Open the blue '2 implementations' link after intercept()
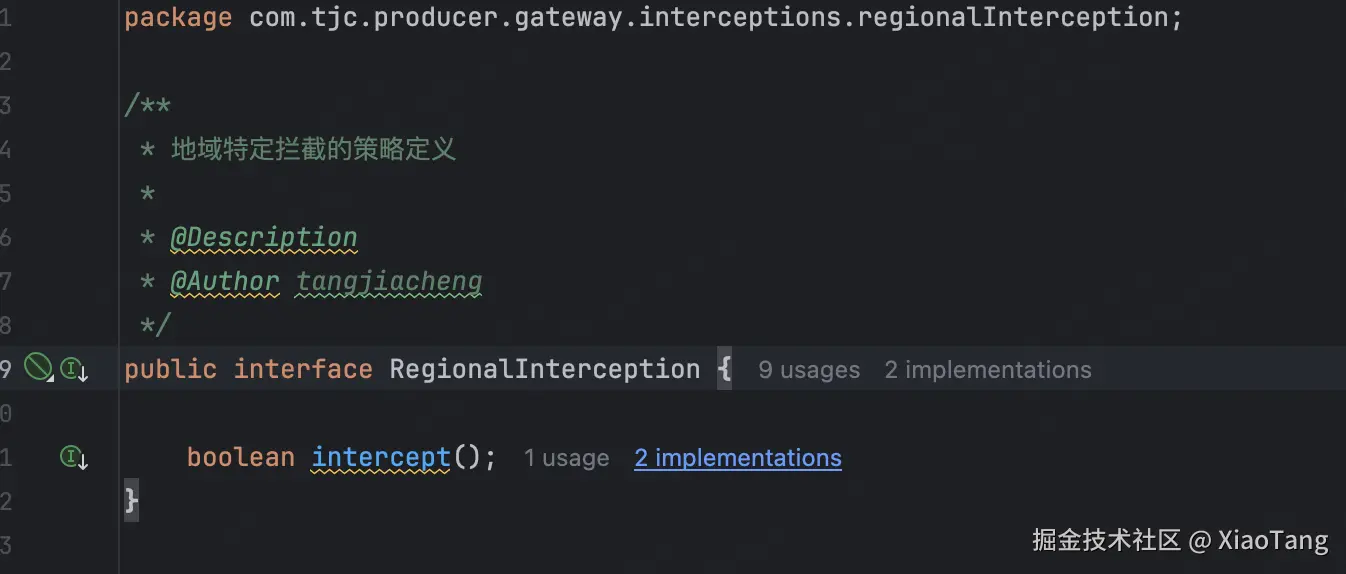Viewport: 1346px width, 574px height. (738, 458)
